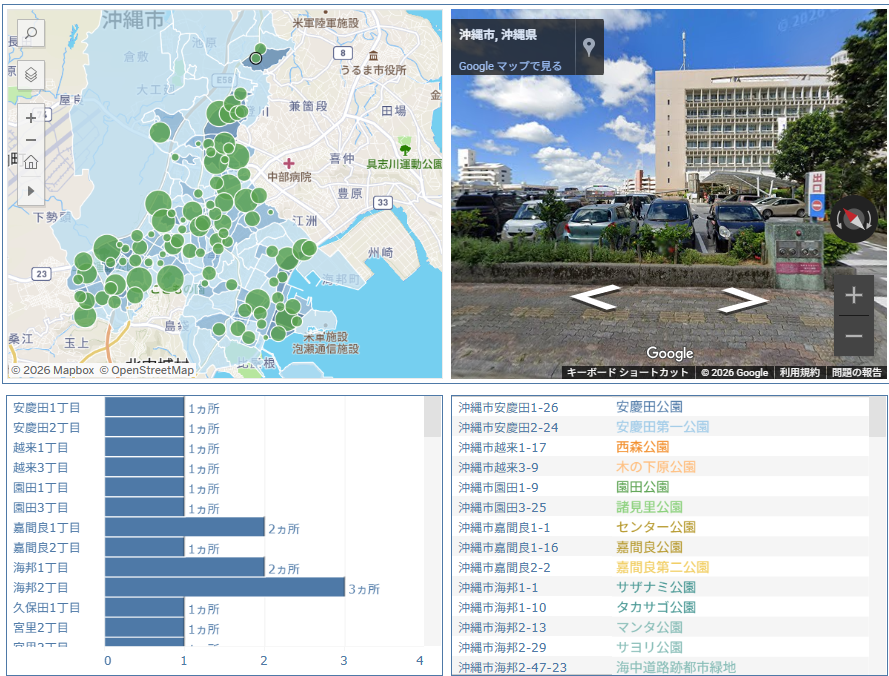The width and height of the screenshot is (889, 676).
Task: Reset map view with home icon
Action: pos(31,163)
